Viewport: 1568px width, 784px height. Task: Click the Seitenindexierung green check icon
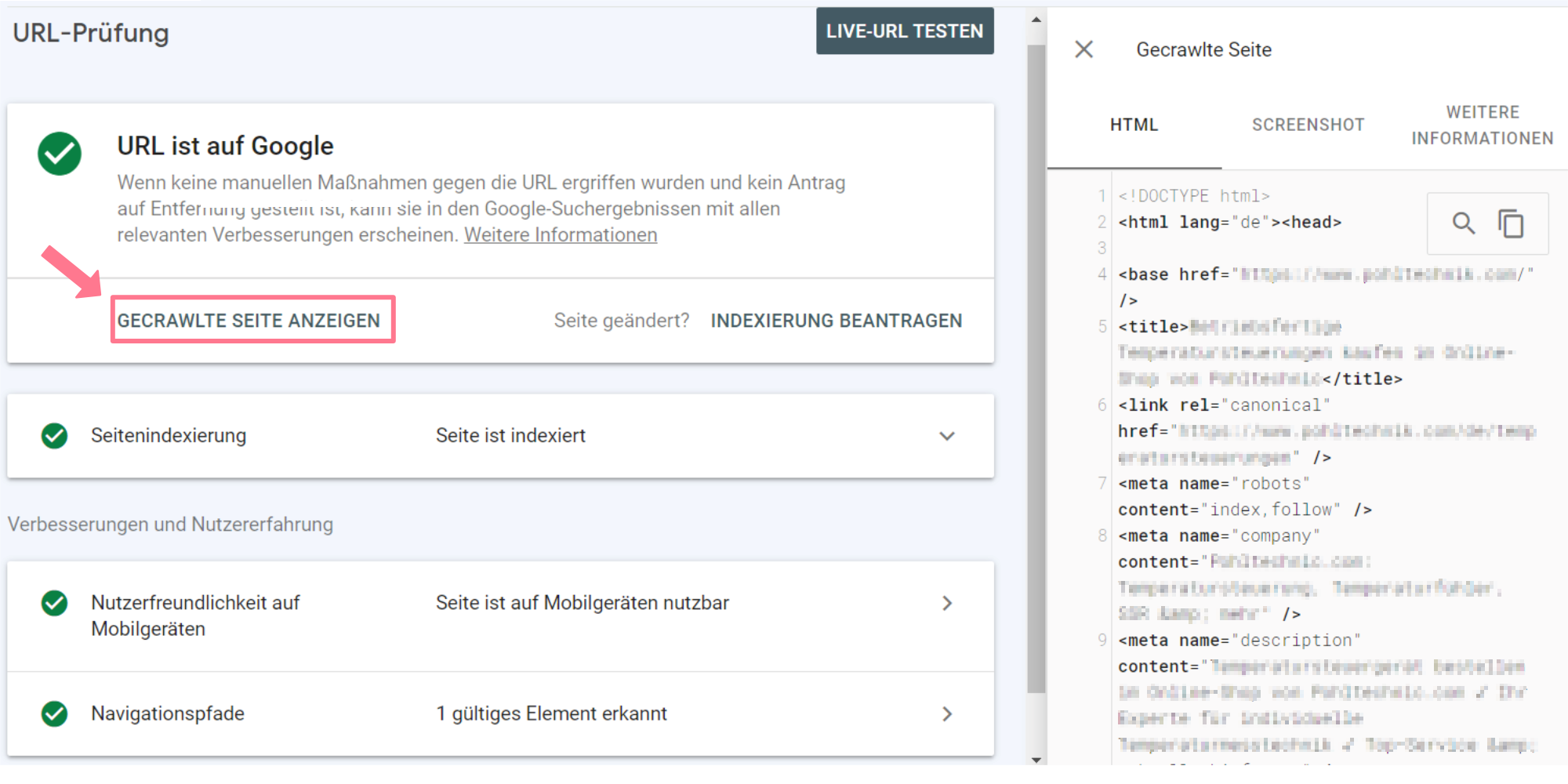54,435
